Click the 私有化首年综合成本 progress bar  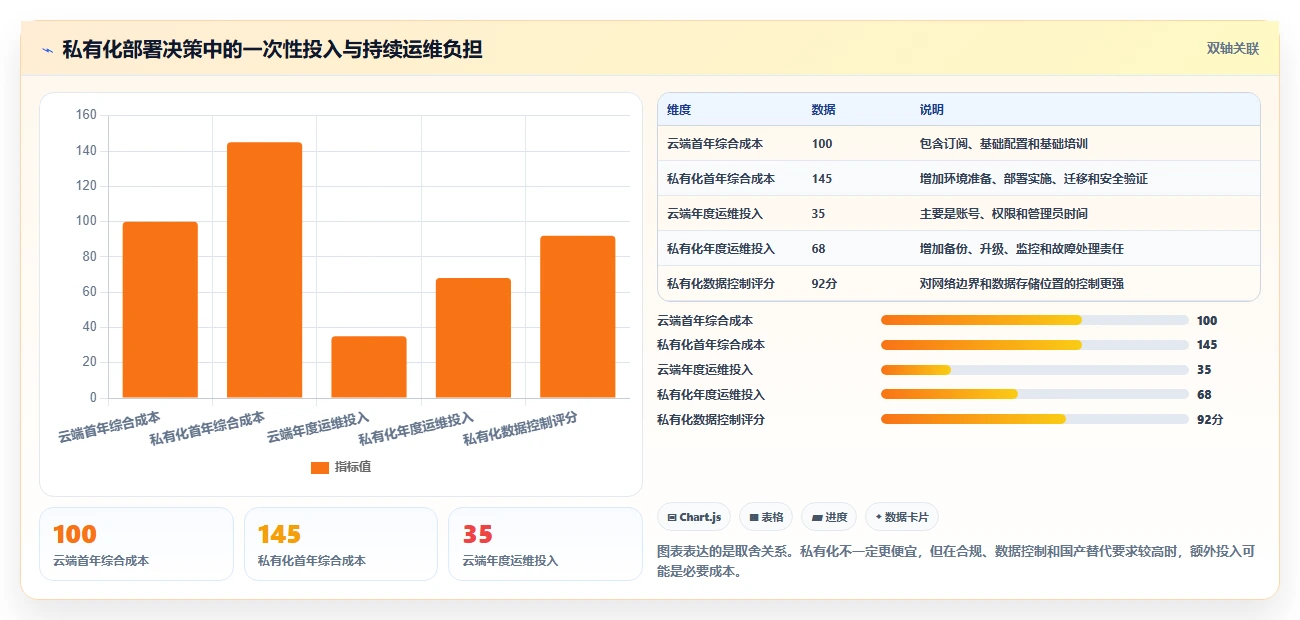pyautogui.click(x=1034, y=345)
